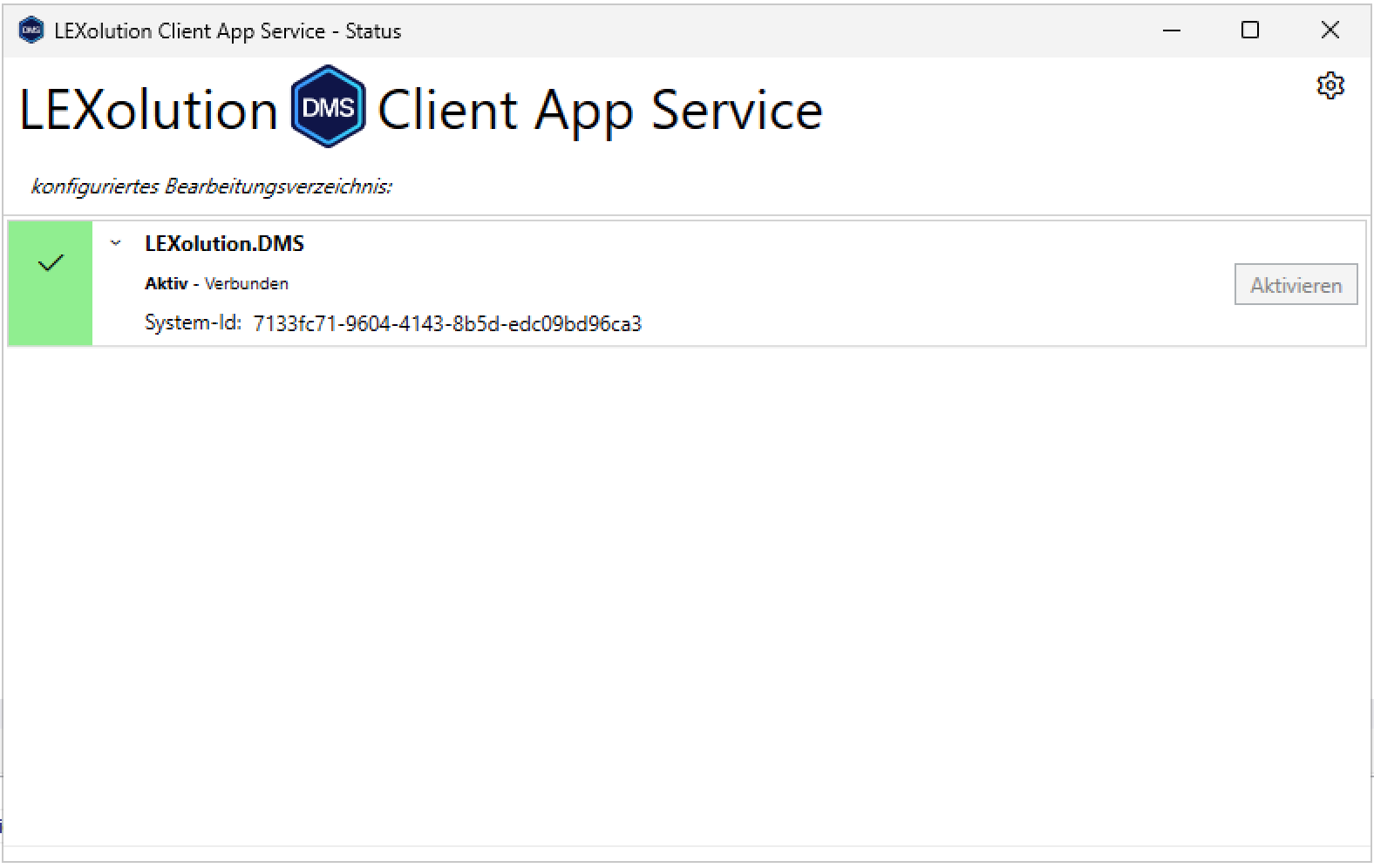Click the Aktivieren button
The height and width of the screenshot is (868, 1374).
coord(1296,285)
